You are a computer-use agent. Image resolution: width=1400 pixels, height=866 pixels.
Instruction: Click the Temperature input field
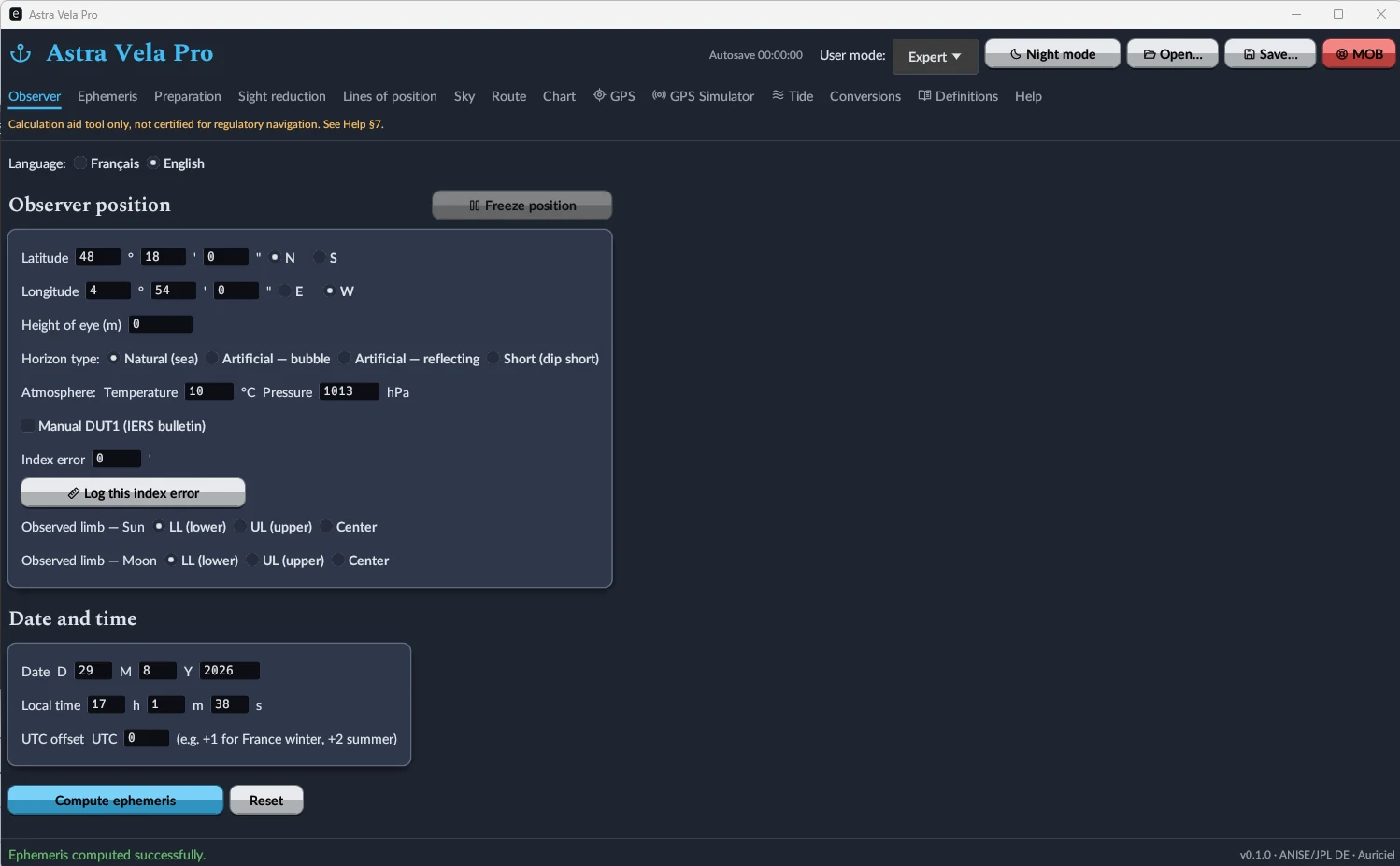[209, 391]
